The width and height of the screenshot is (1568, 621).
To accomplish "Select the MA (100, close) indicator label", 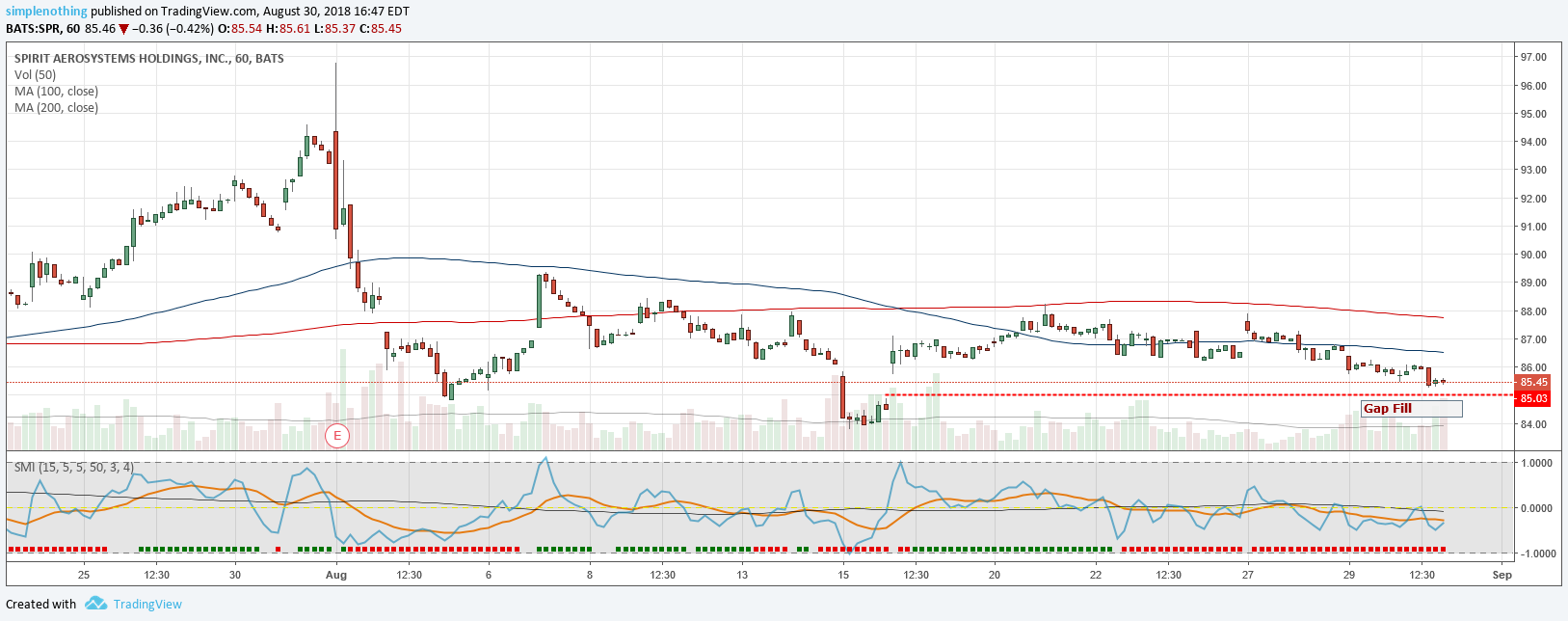I will (56, 91).
